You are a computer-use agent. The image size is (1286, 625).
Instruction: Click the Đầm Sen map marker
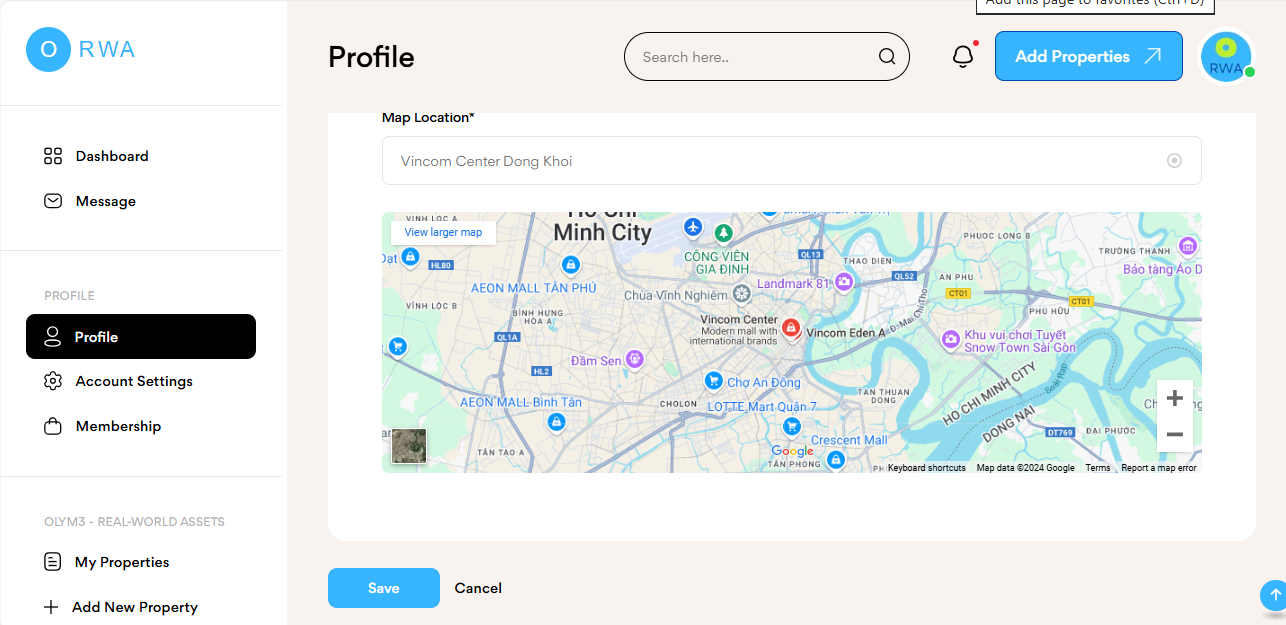tap(635, 359)
